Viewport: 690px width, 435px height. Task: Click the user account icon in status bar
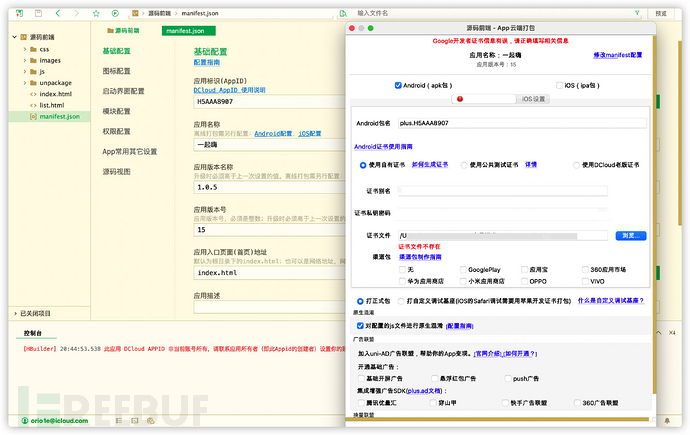pyautogui.click(x=25, y=420)
